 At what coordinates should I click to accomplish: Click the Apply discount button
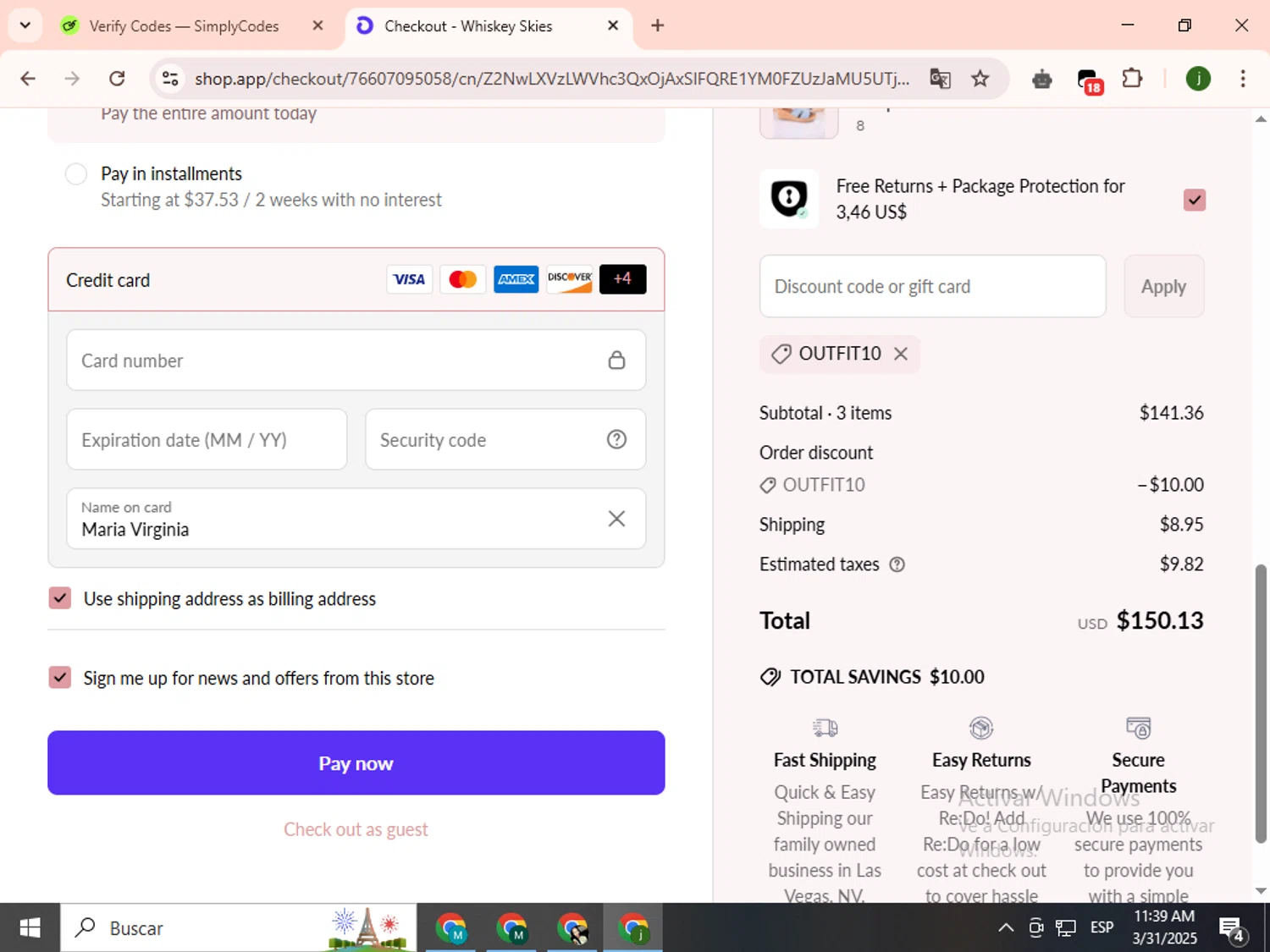click(x=1163, y=287)
